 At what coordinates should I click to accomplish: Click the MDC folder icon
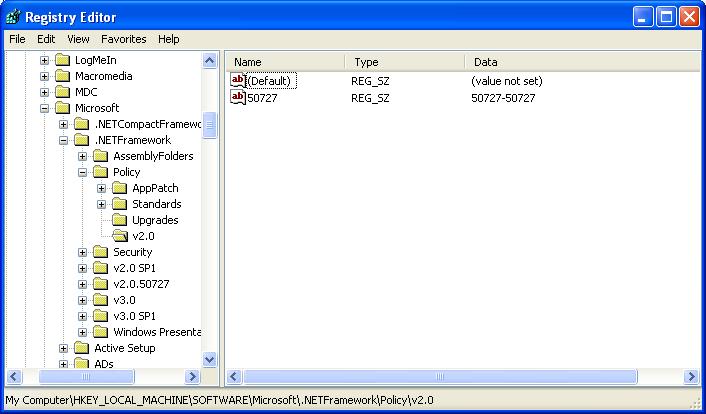point(63,92)
